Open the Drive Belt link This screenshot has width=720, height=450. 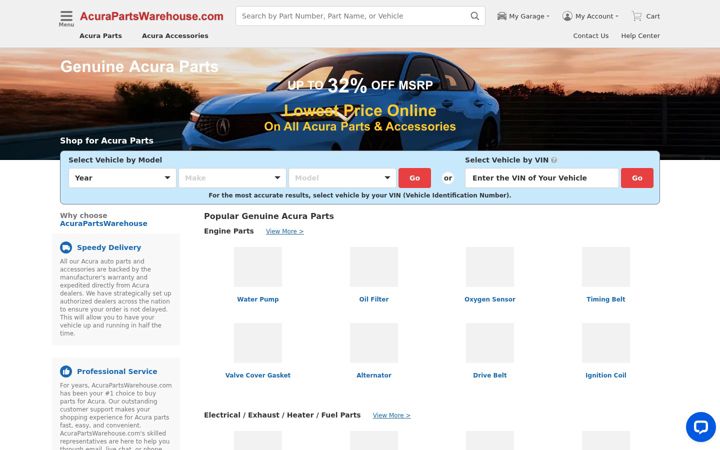(489, 376)
